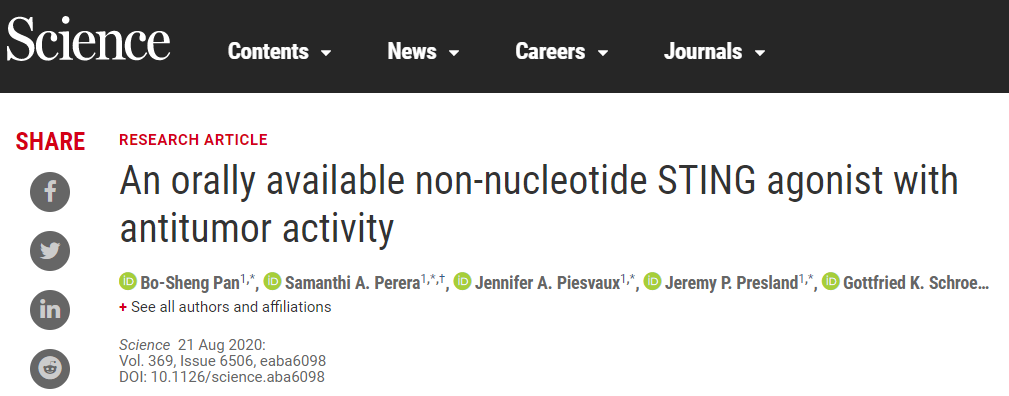Go to Science logo homepage
This screenshot has height=396, width=1009.
tap(88, 40)
